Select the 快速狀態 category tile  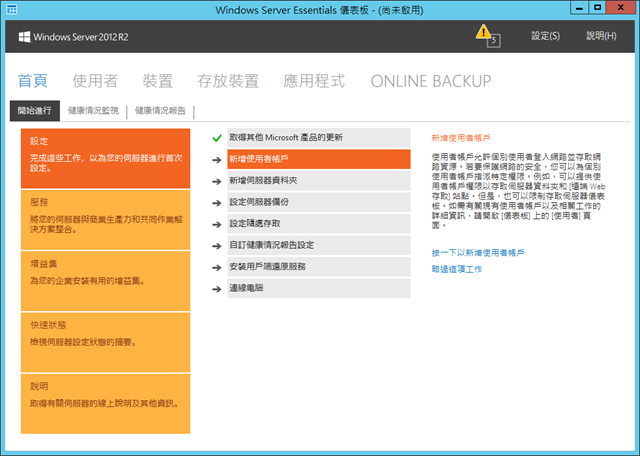105,342
